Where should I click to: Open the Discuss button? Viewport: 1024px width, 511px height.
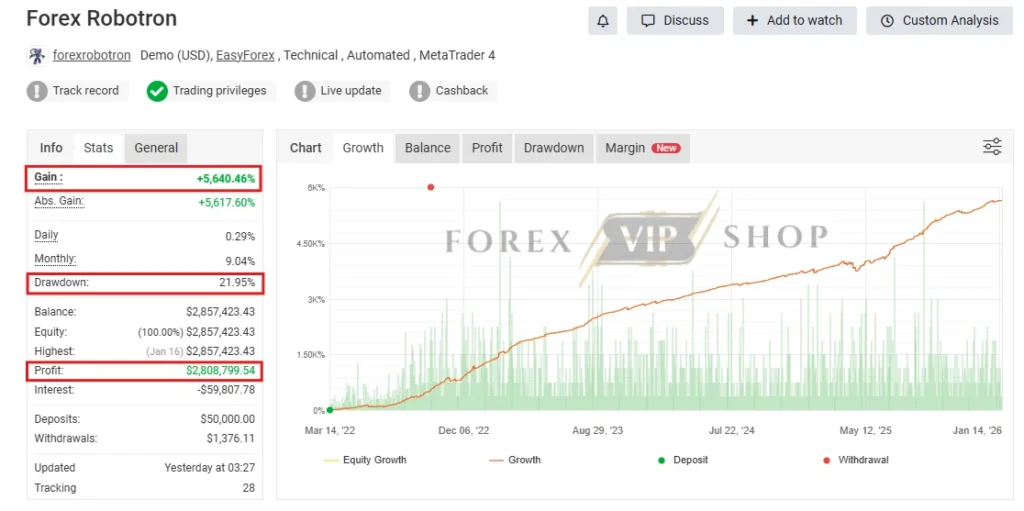coord(675,21)
